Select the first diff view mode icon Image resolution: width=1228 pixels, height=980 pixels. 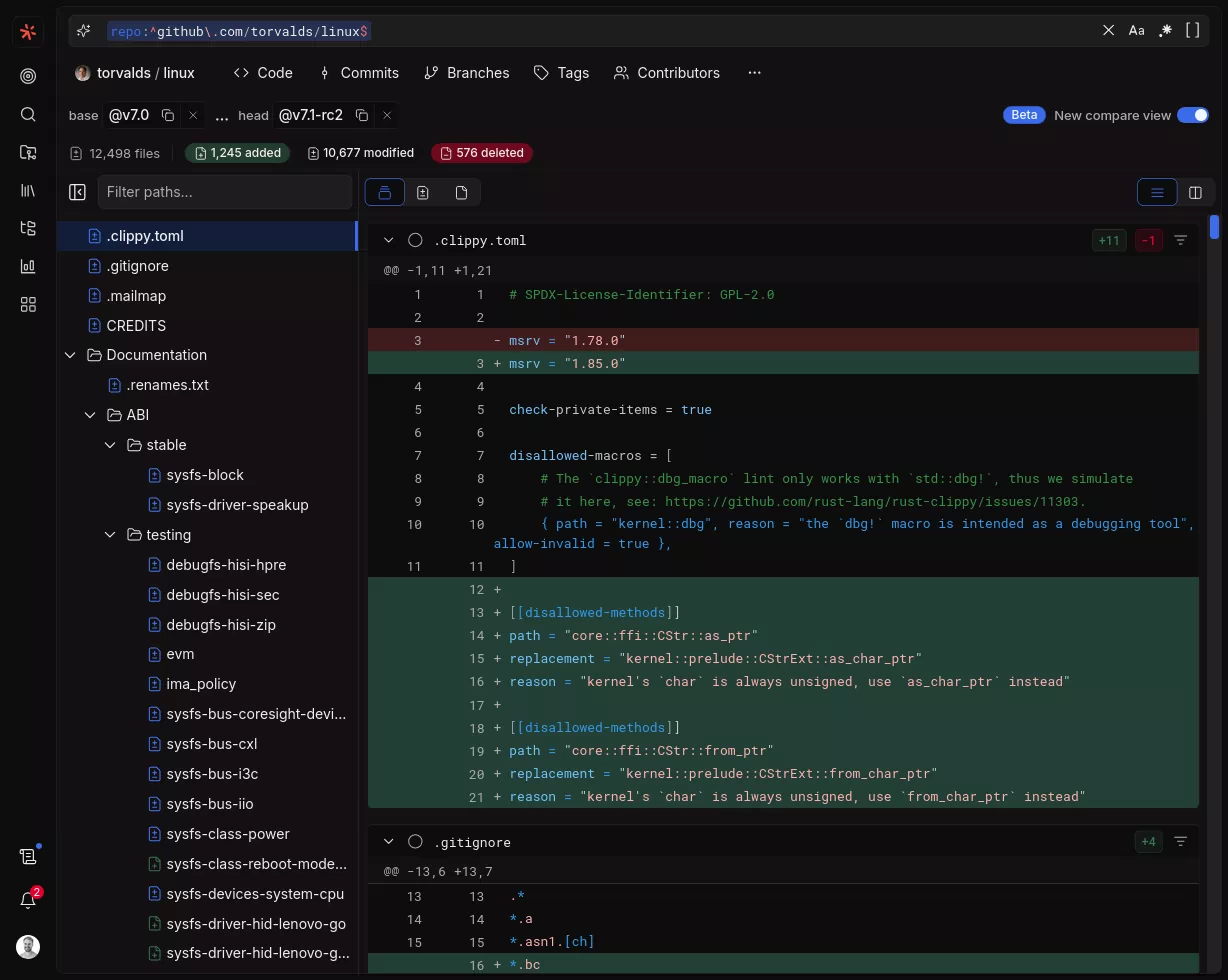tap(385, 192)
